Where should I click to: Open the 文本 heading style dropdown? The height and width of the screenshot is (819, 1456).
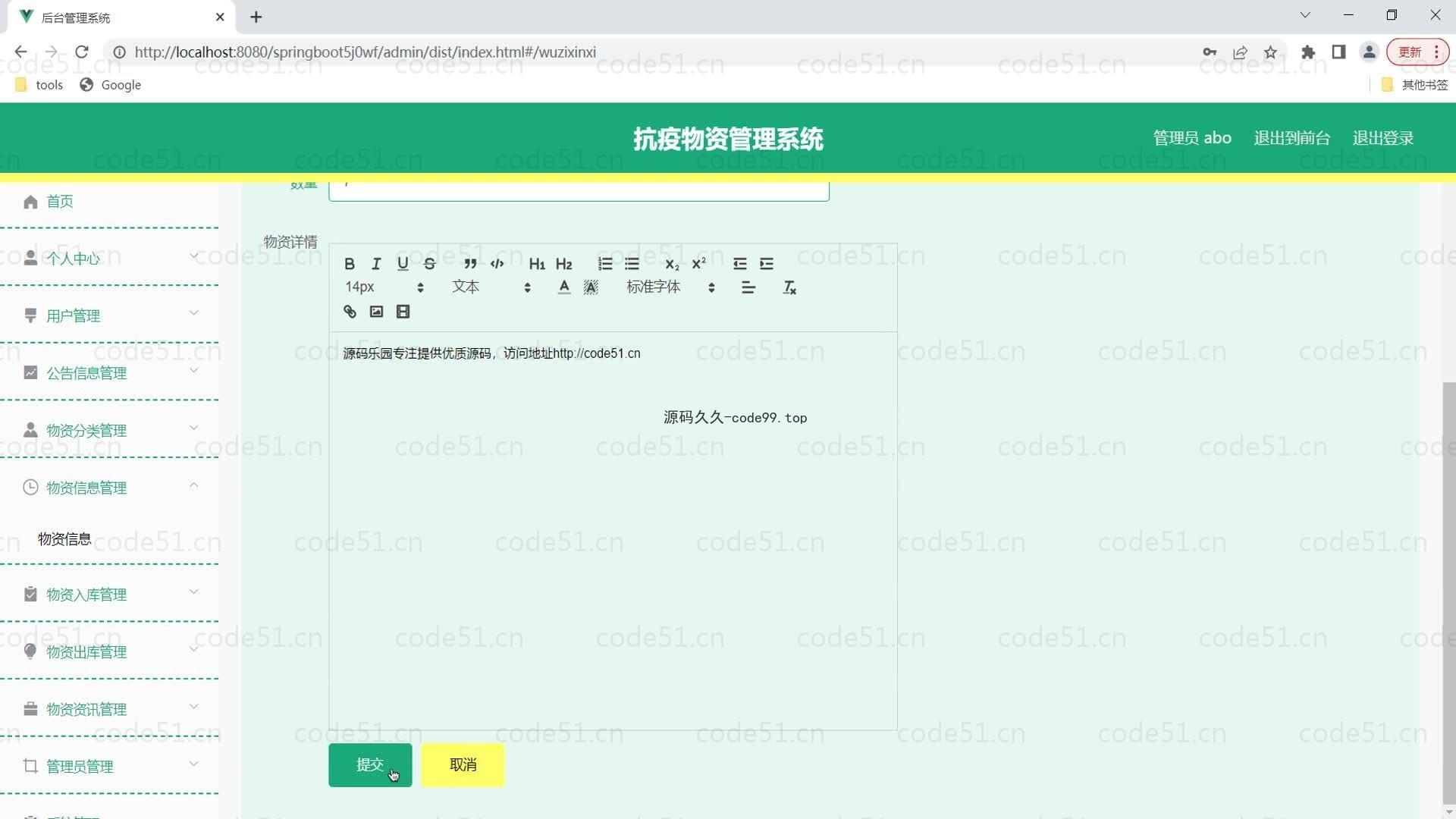point(491,287)
